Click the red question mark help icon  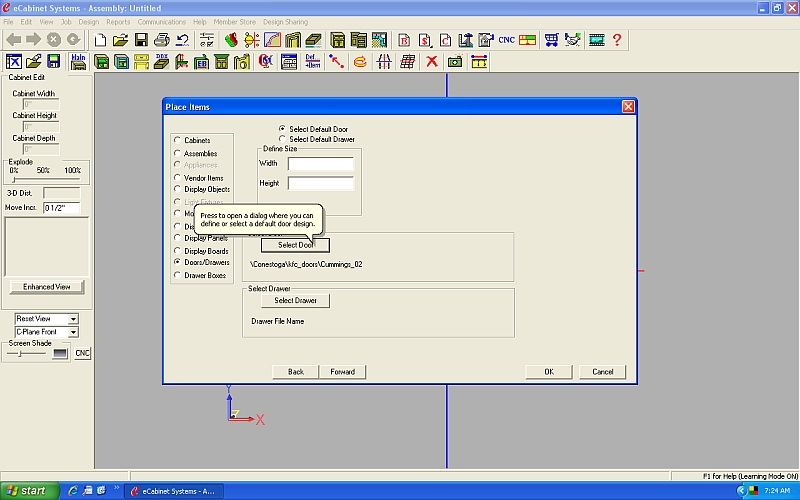coord(617,40)
